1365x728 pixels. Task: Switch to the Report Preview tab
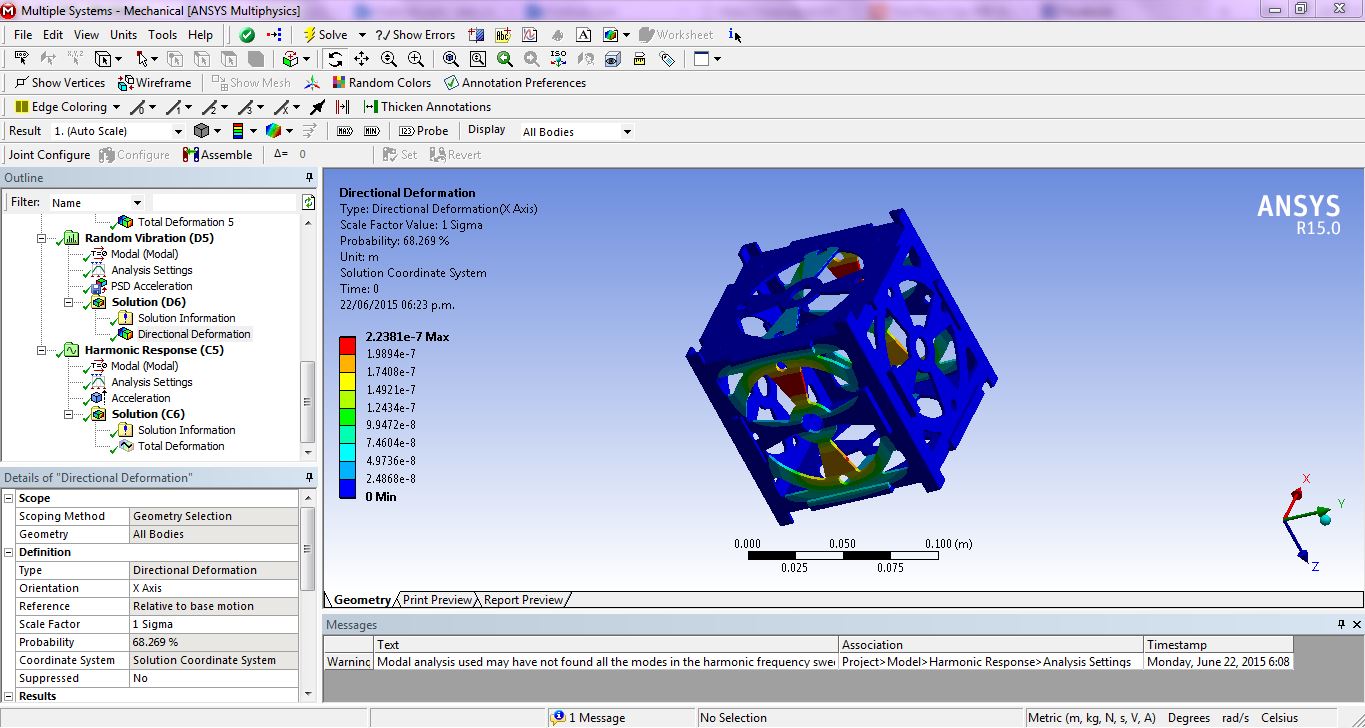[523, 600]
